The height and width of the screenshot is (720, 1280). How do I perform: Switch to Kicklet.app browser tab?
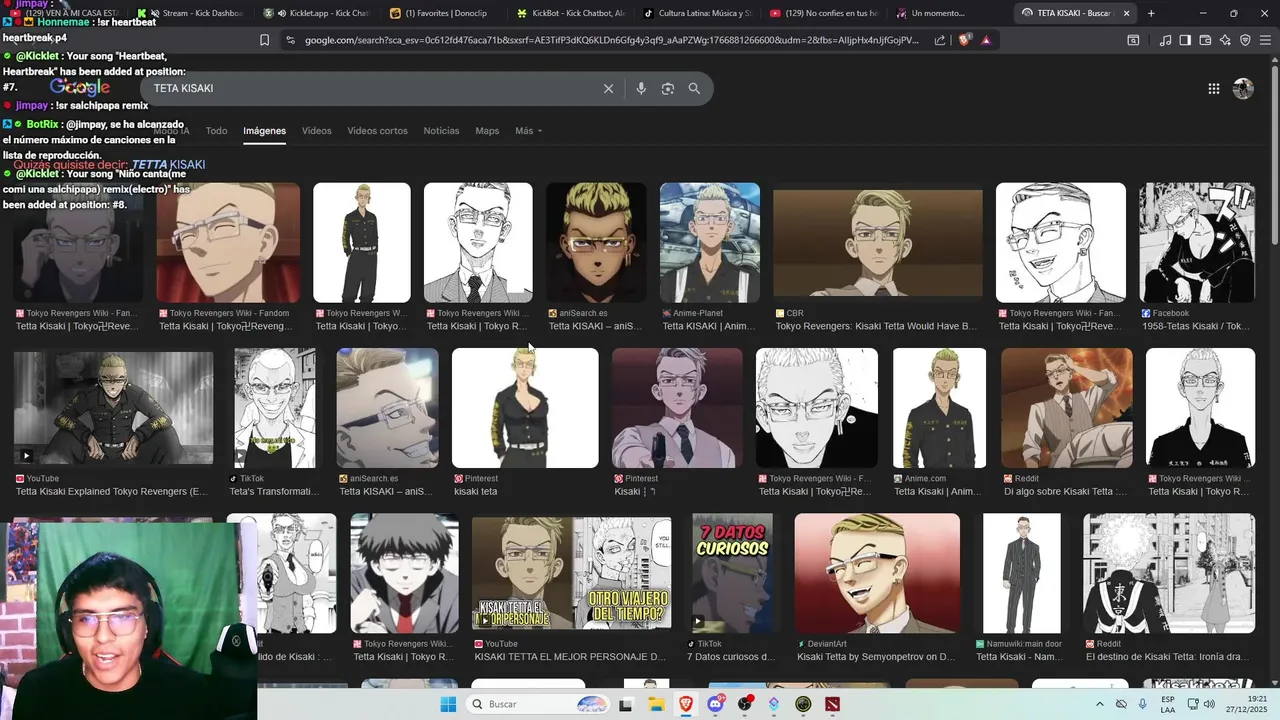[317, 13]
